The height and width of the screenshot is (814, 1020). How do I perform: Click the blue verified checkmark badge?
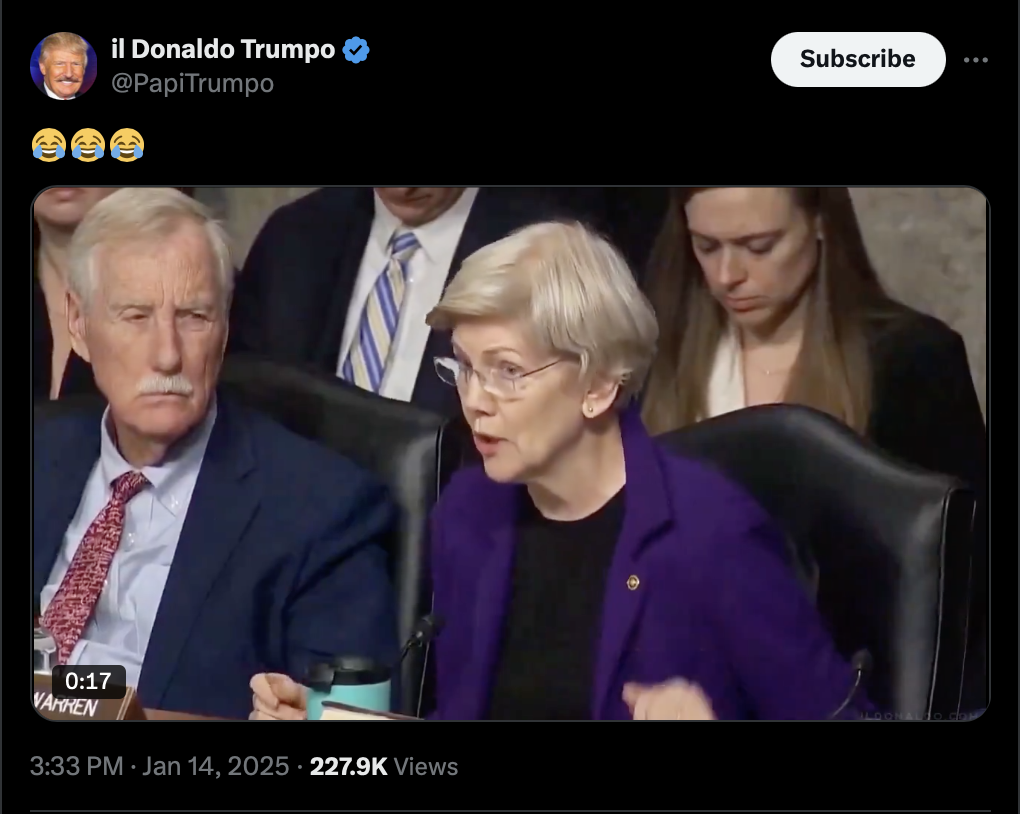click(356, 50)
